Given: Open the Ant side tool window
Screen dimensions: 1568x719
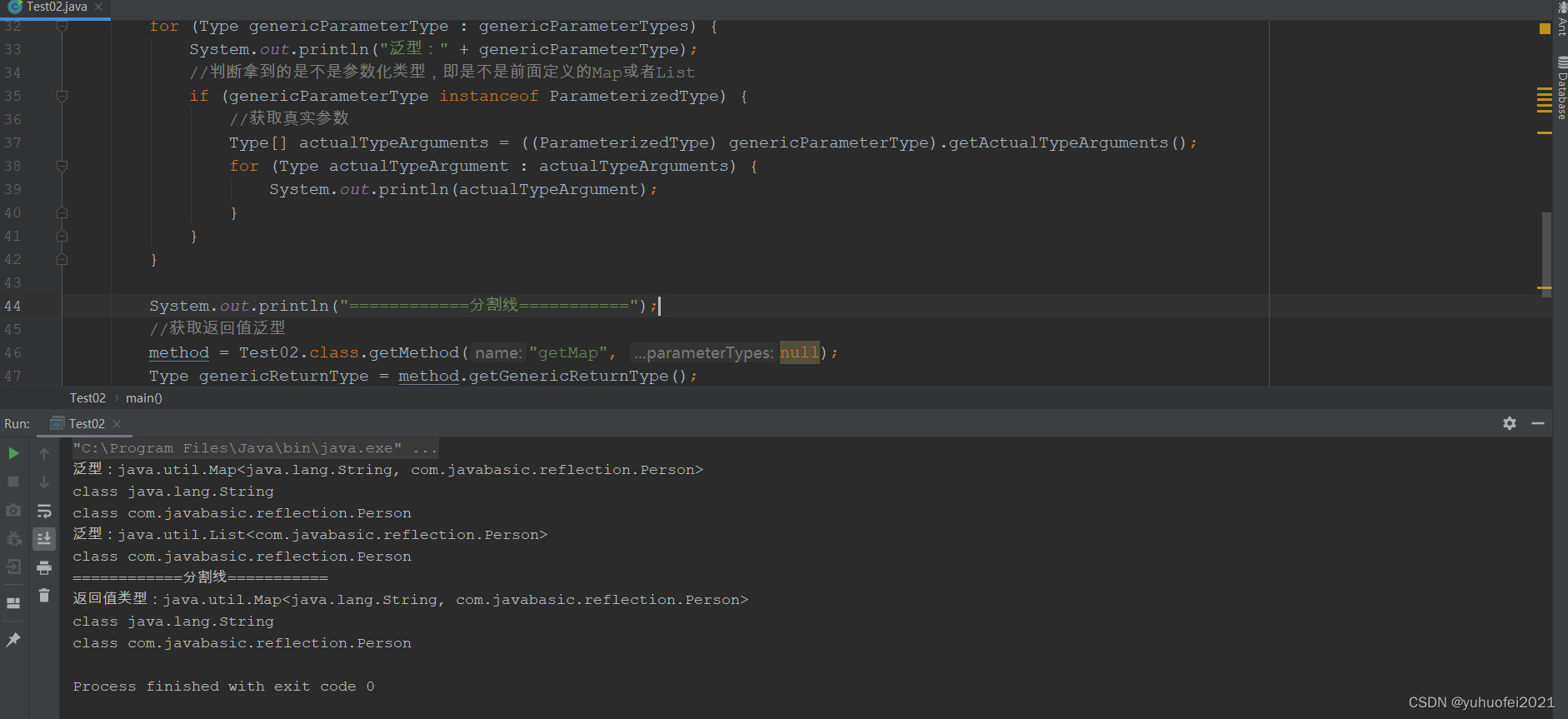Looking at the screenshot, I should tap(1561, 18).
